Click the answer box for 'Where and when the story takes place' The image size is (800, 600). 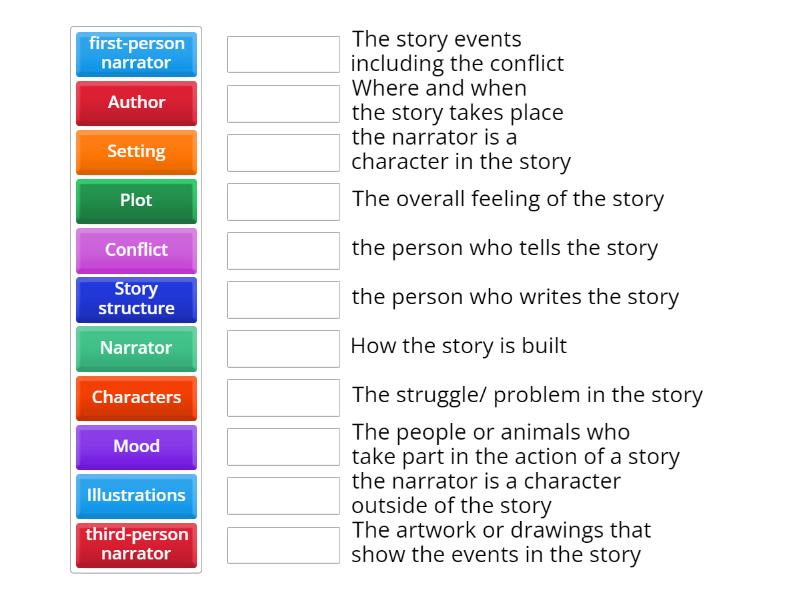coord(283,103)
